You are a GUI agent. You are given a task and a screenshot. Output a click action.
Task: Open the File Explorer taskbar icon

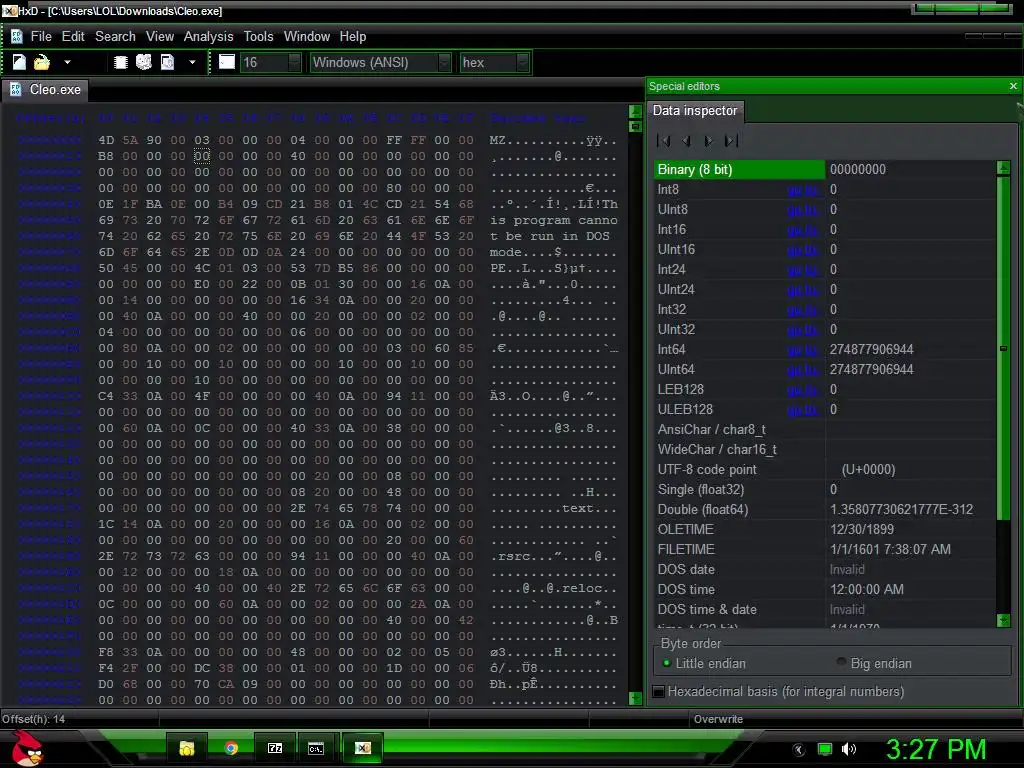(x=187, y=748)
